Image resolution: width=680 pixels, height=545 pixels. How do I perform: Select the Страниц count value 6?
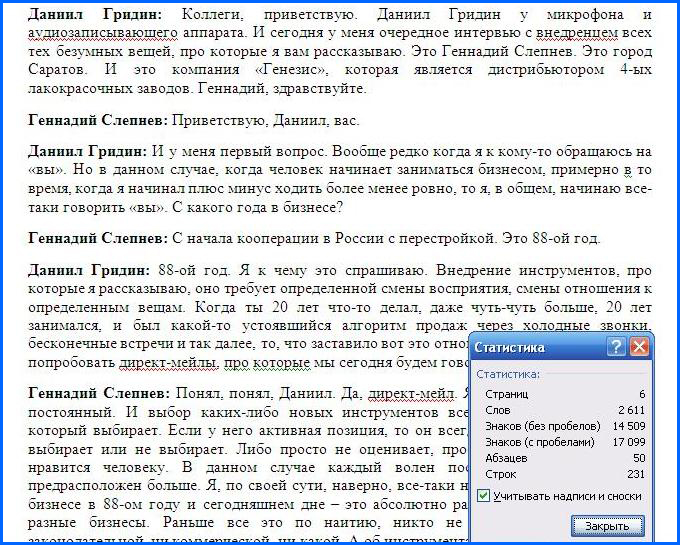642,394
